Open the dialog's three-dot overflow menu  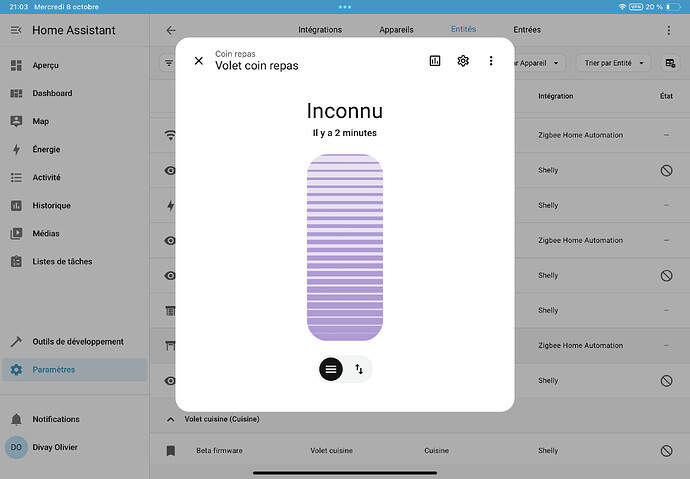[491, 61]
